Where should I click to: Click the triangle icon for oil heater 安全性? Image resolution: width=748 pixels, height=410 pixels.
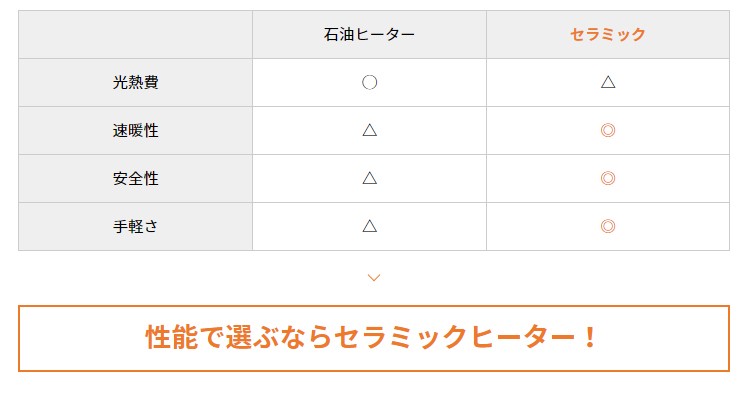369,178
